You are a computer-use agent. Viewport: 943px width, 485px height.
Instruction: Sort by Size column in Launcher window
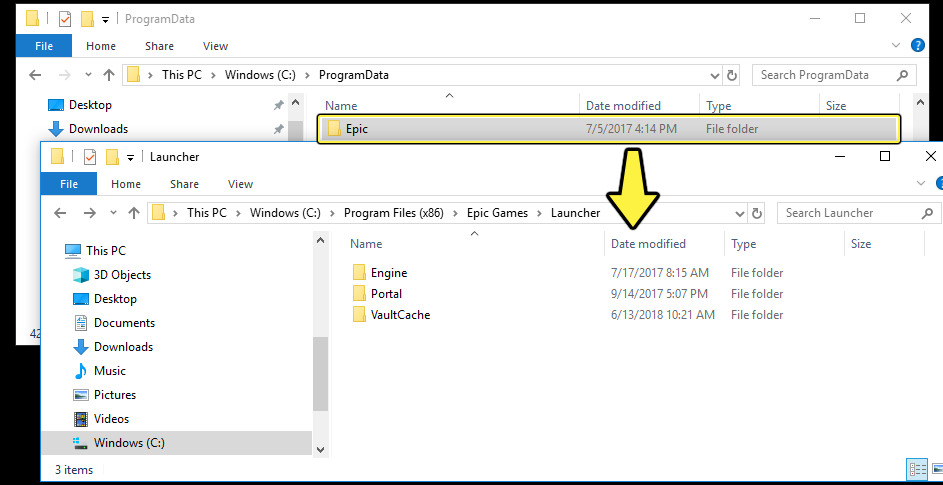point(861,244)
